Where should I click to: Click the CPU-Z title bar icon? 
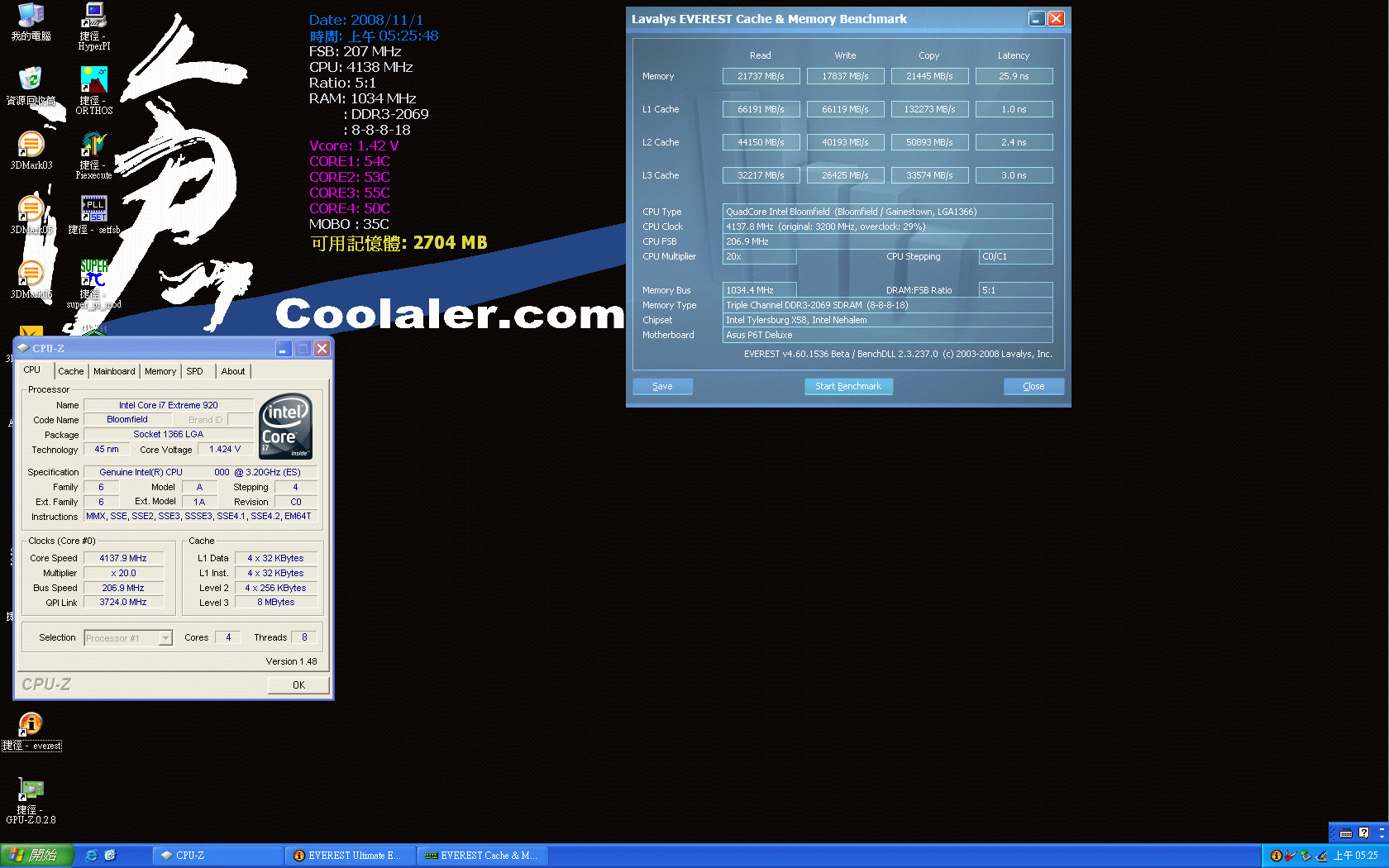[x=24, y=348]
